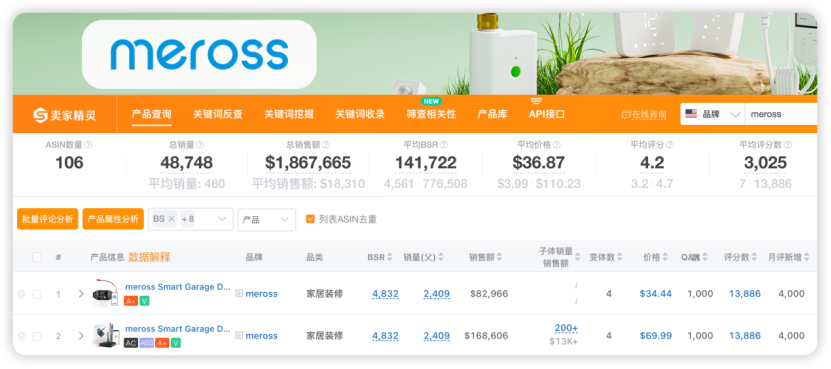Image resolution: width=831 pixels, height=369 pixels.
Task: Click the 200+ child sales link
Action: pos(566,328)
